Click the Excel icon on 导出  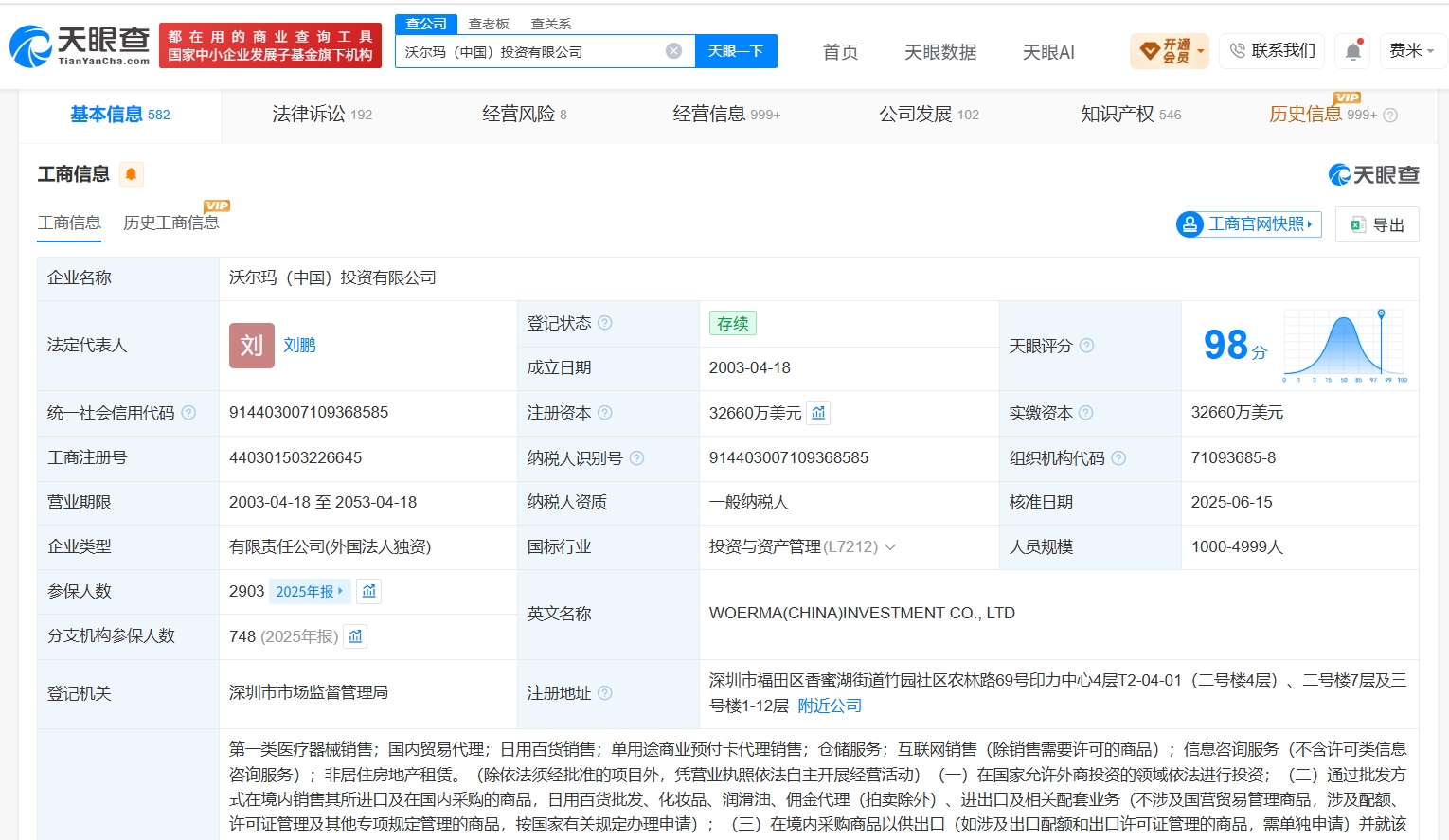pos(1357,224)
